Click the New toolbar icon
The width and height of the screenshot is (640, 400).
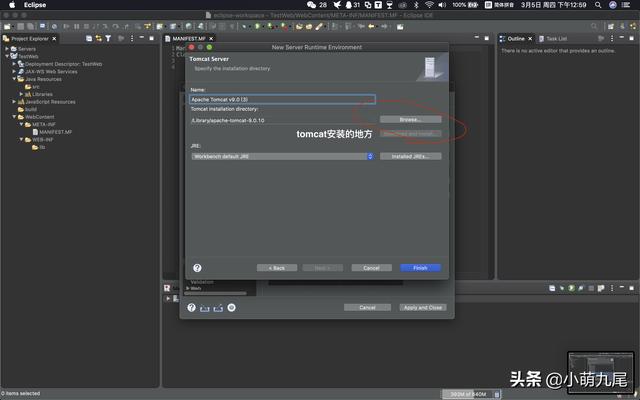[x=7, y=27]
